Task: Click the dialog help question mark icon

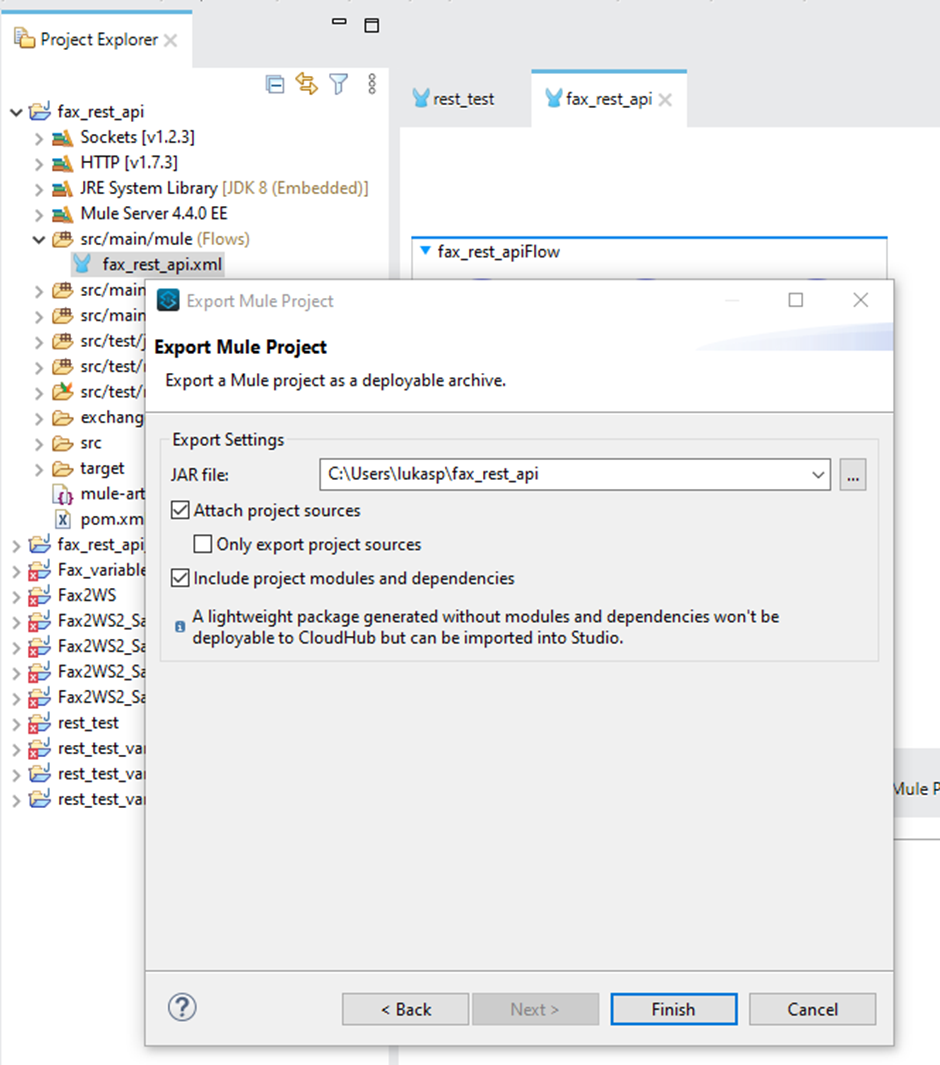Action: coord(183,1007)
